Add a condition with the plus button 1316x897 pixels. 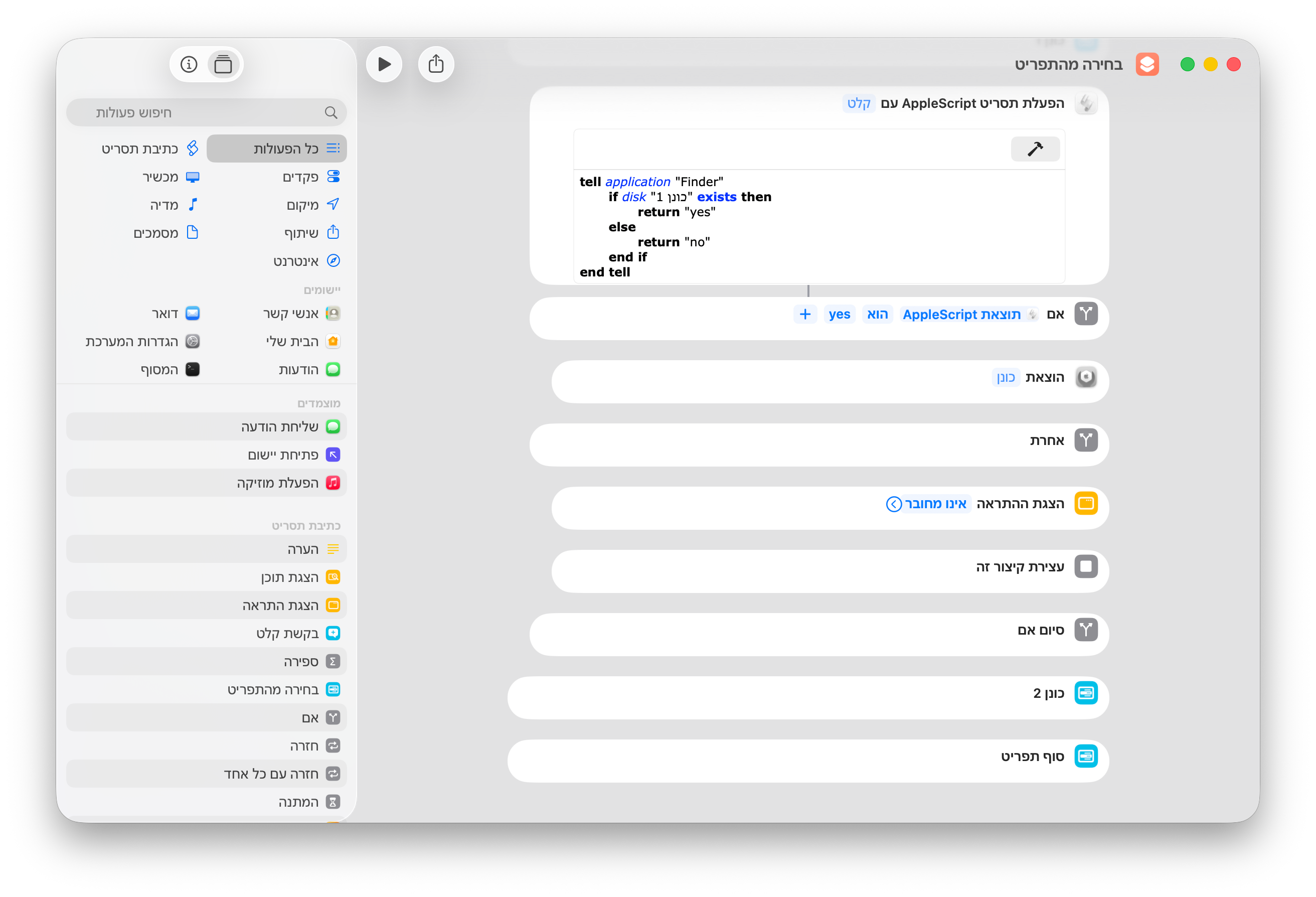804,314
